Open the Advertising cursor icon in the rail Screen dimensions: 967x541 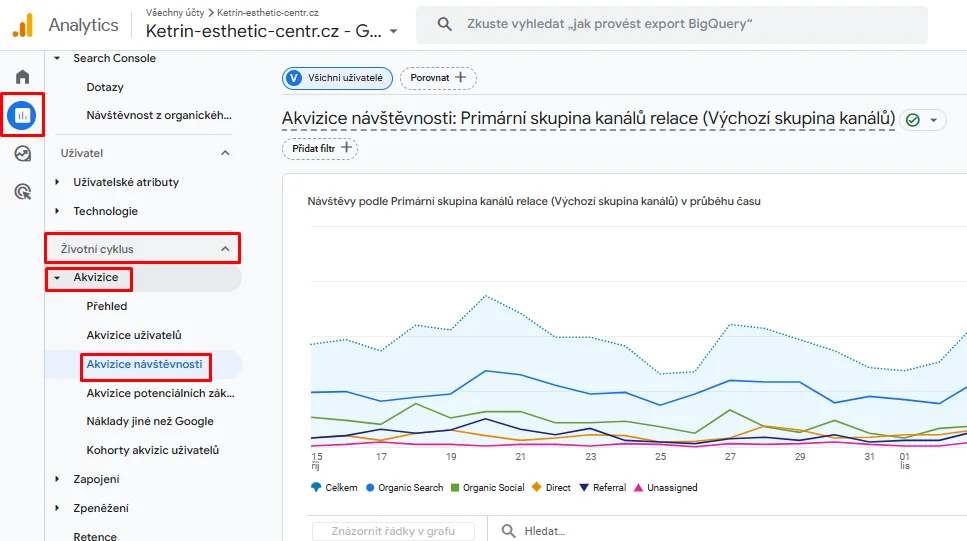point(23,192)
